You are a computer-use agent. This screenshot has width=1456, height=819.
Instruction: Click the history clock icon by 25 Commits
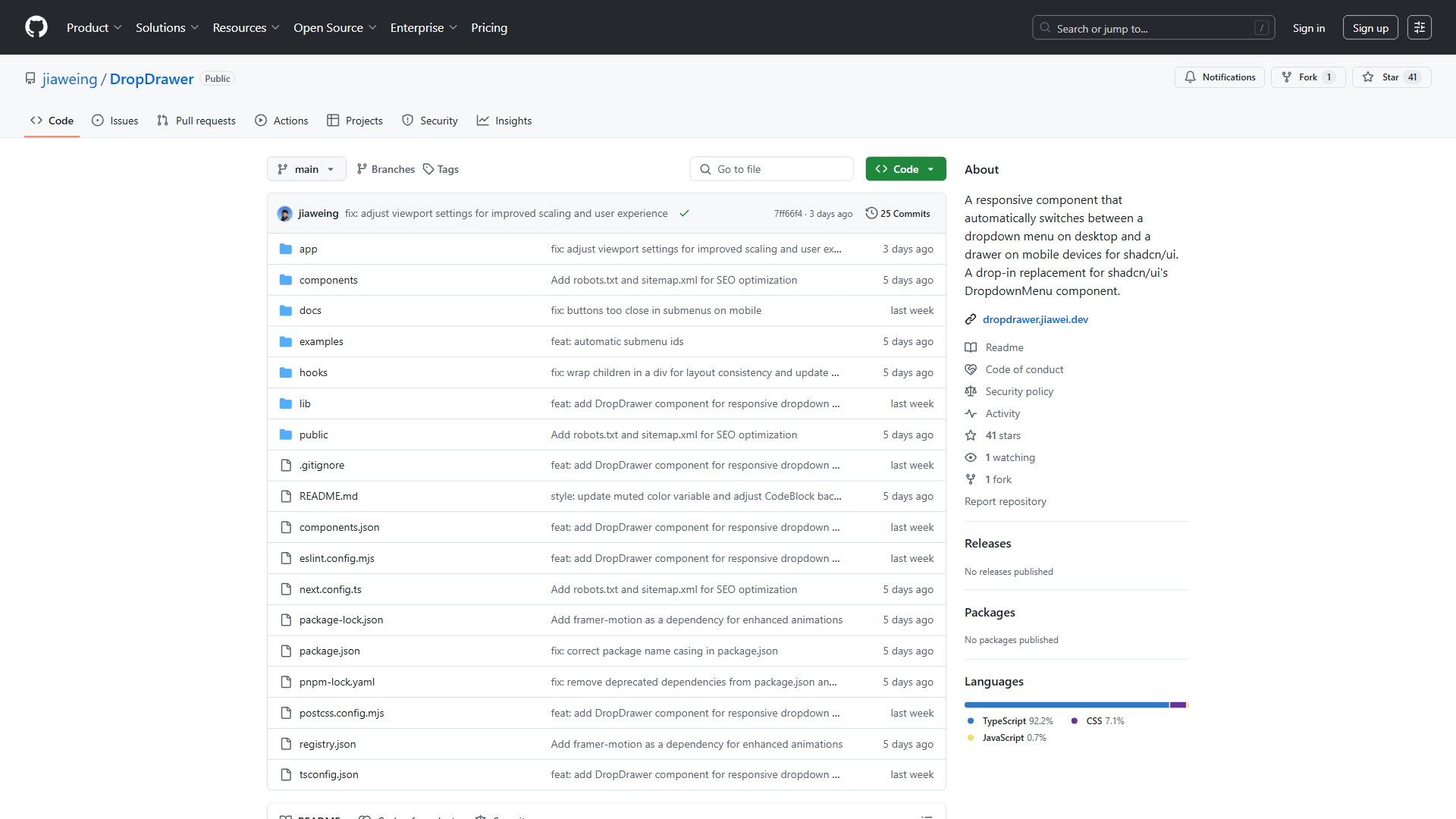click(x=871, y=213)
